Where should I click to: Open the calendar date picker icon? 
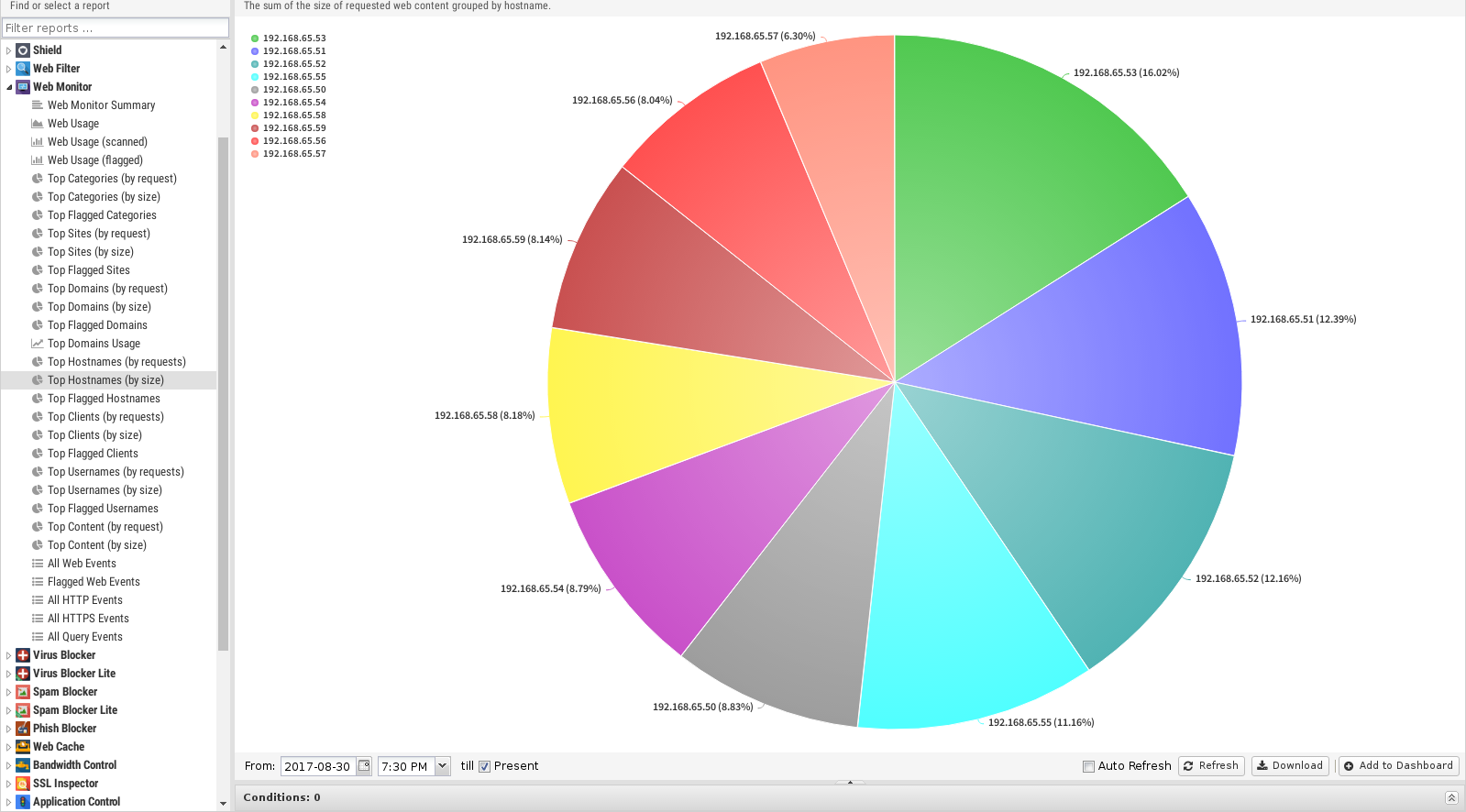point(364,766)
